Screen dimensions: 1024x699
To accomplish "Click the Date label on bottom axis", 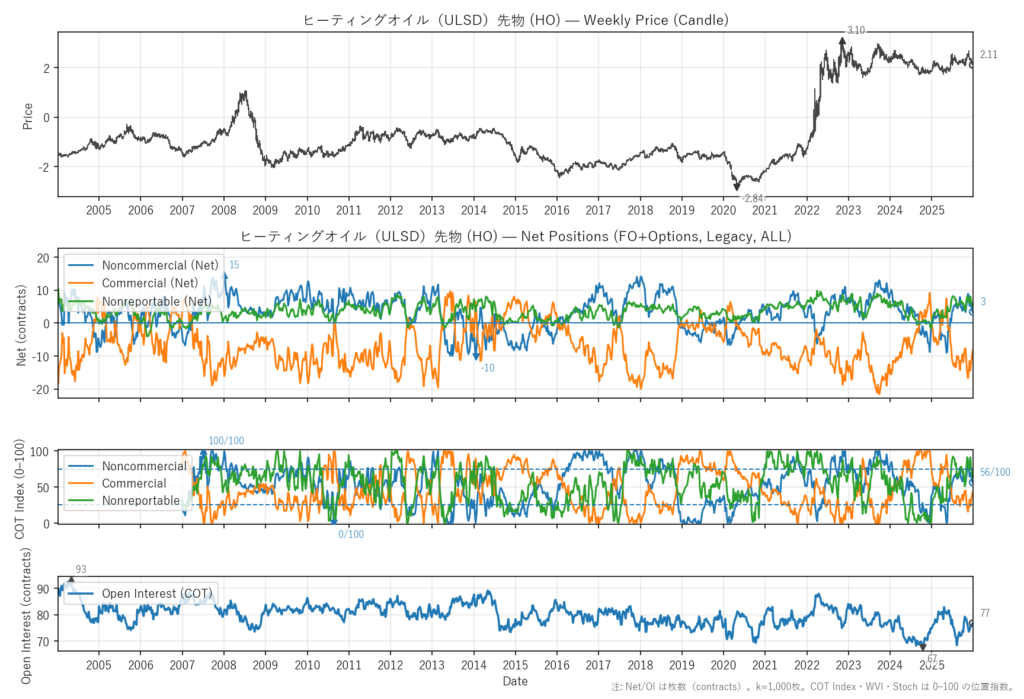I will [515, 681].
